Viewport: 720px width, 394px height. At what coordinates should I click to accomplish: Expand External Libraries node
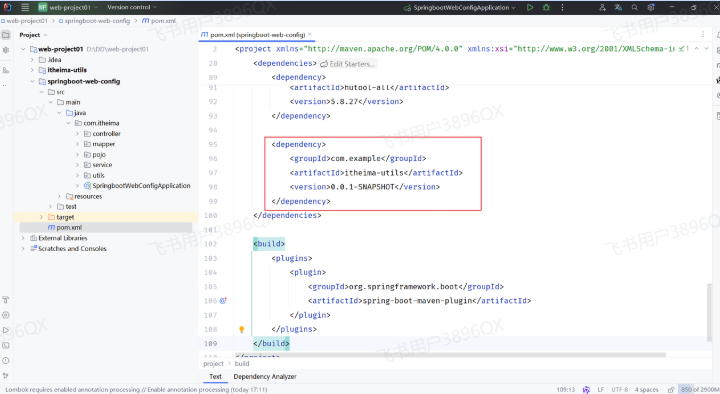point(23,238)
